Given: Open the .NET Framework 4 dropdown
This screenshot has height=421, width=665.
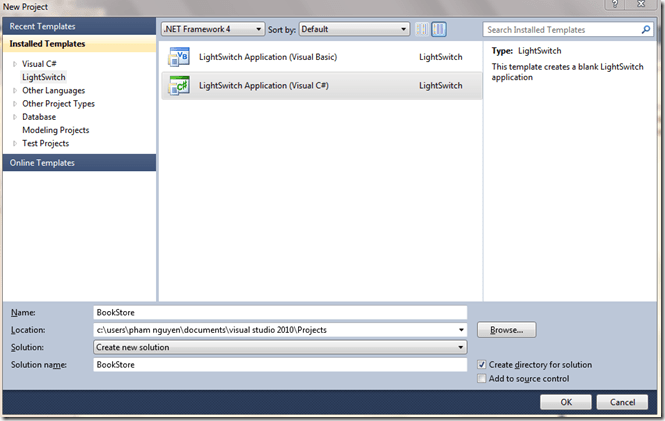Looking at the screenshot, I should [213, 29].
